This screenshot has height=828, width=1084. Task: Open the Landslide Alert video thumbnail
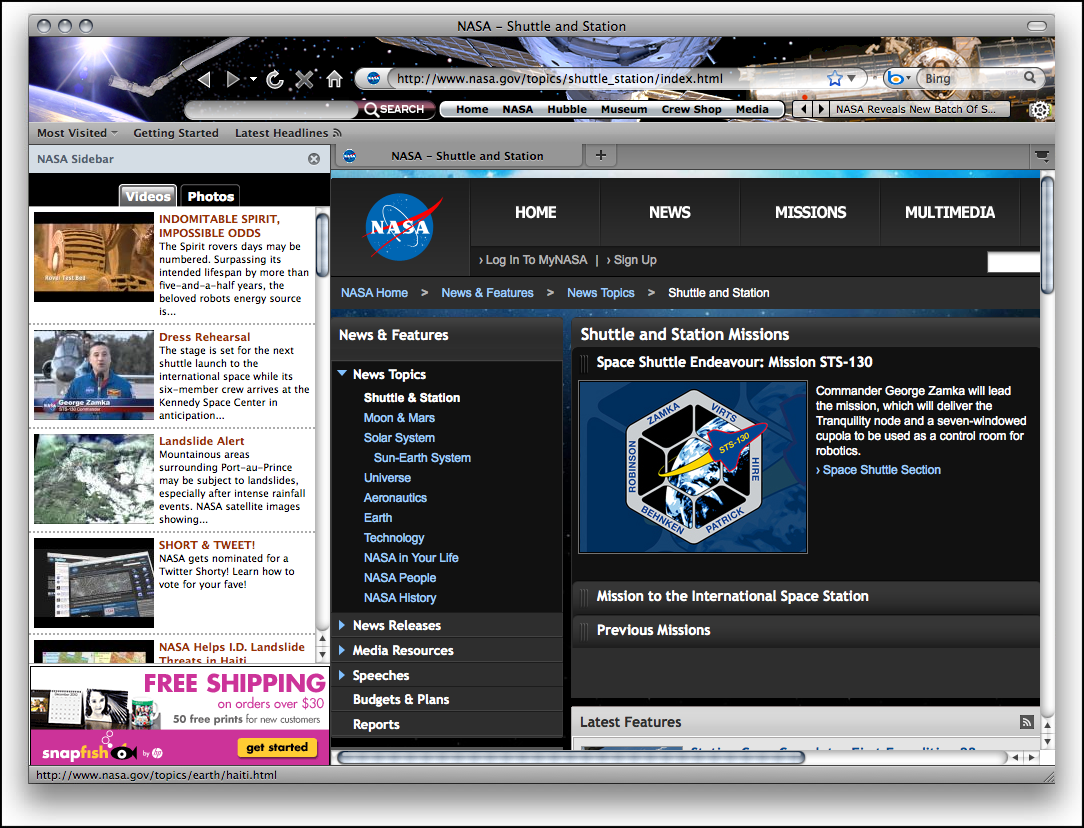tap(94, 479)
